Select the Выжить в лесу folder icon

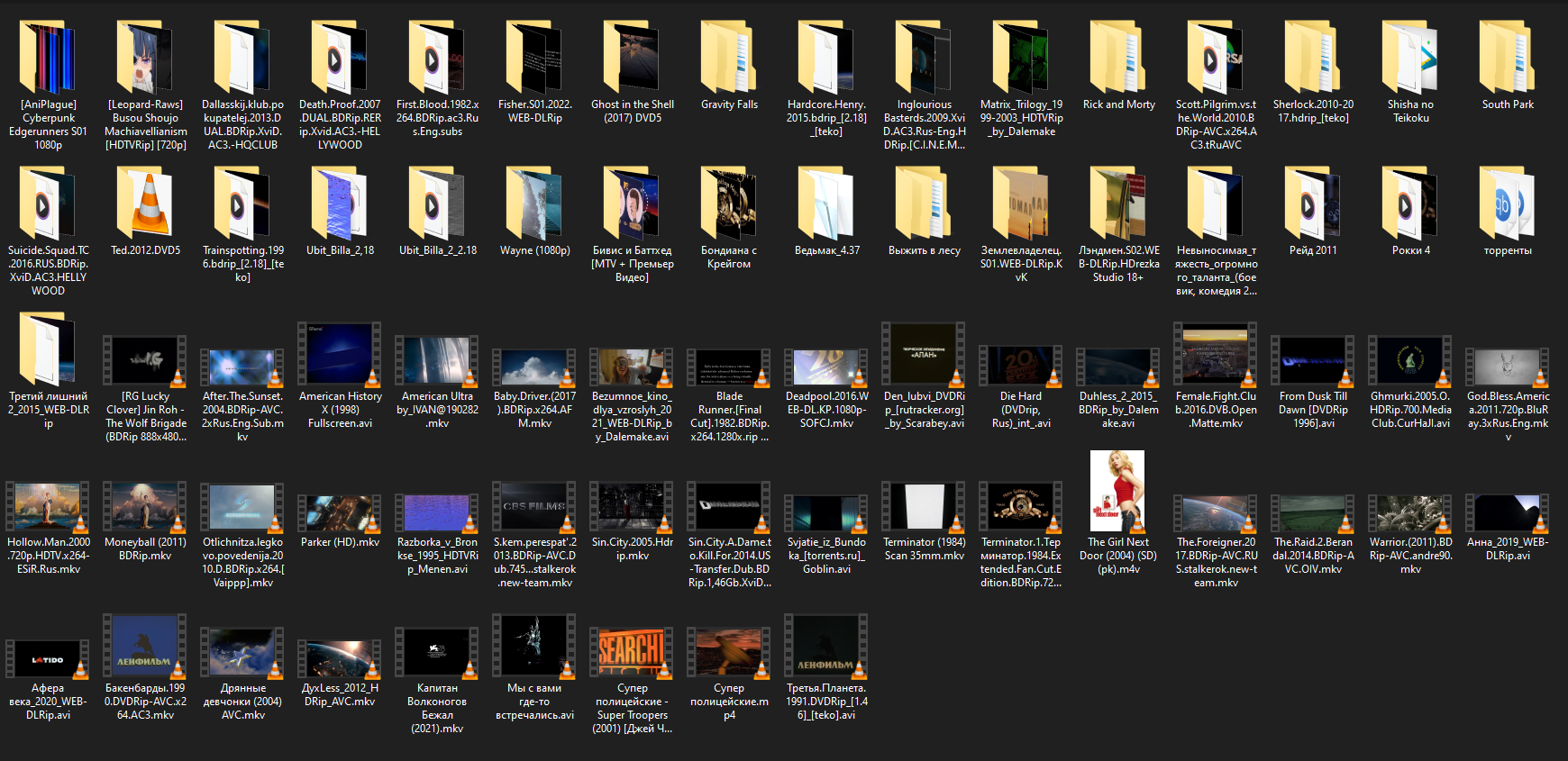[924, 204]
